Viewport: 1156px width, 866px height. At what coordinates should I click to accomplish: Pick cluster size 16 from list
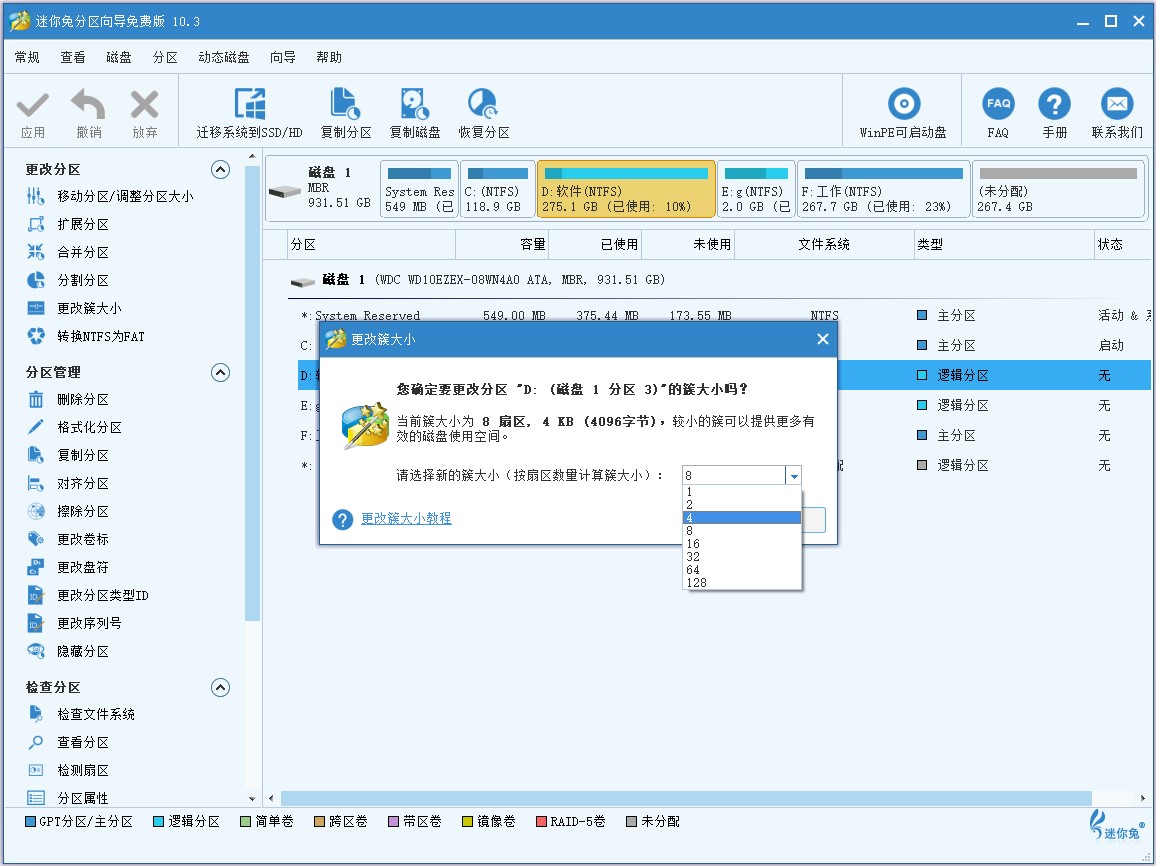click(x=742, y=544)
